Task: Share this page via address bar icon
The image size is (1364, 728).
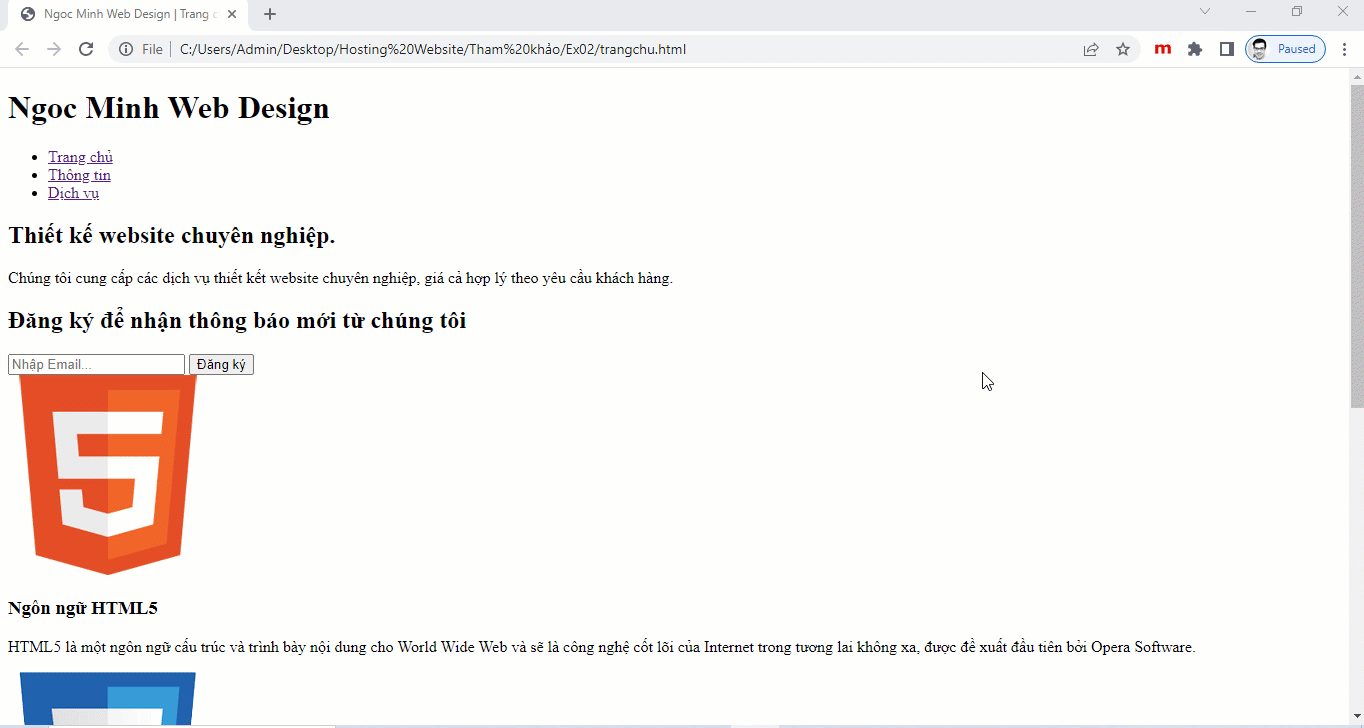Action: click(1091, 49)
